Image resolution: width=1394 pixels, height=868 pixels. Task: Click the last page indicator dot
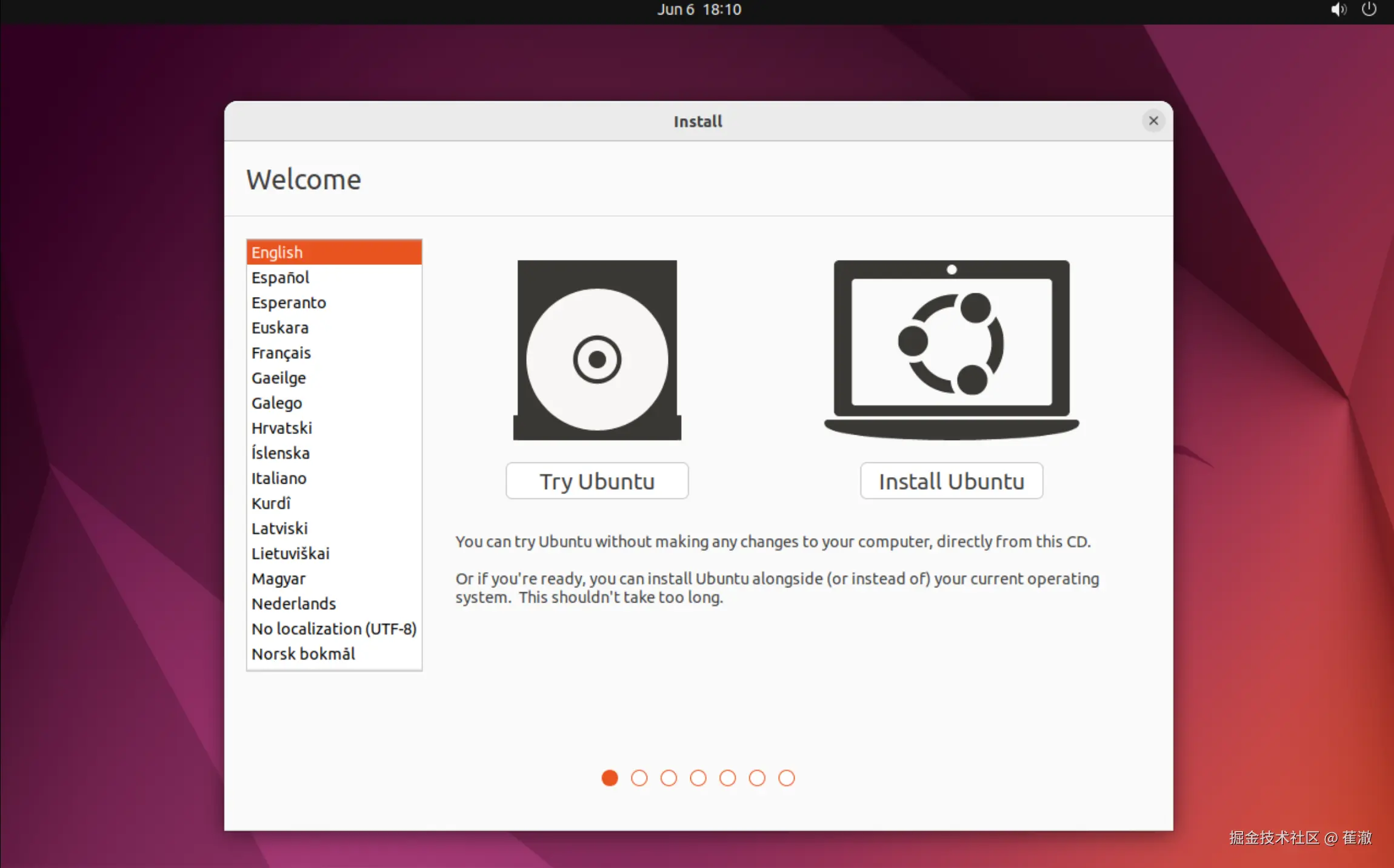[786, 778]
